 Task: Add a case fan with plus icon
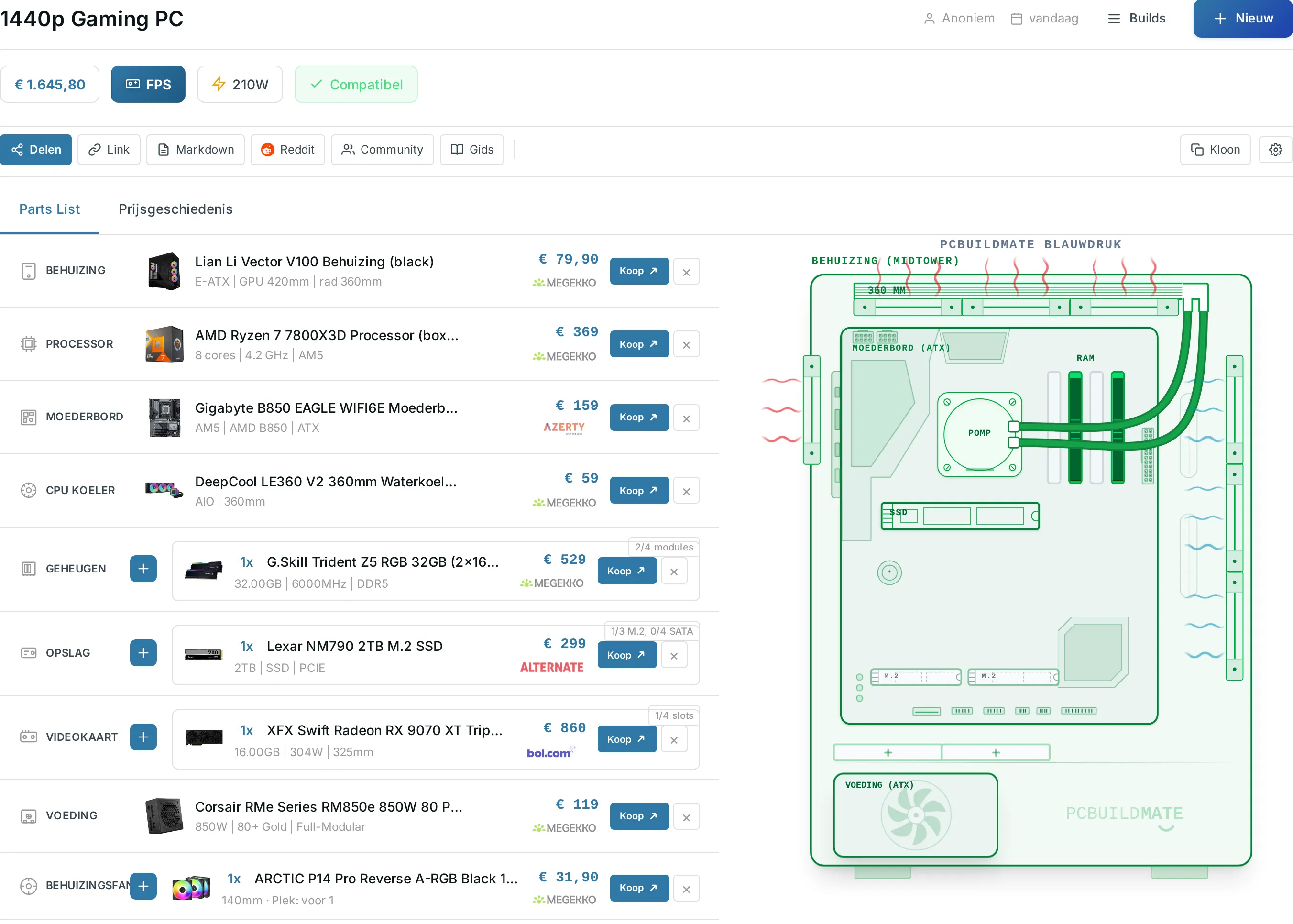click(x=143, y=886)
